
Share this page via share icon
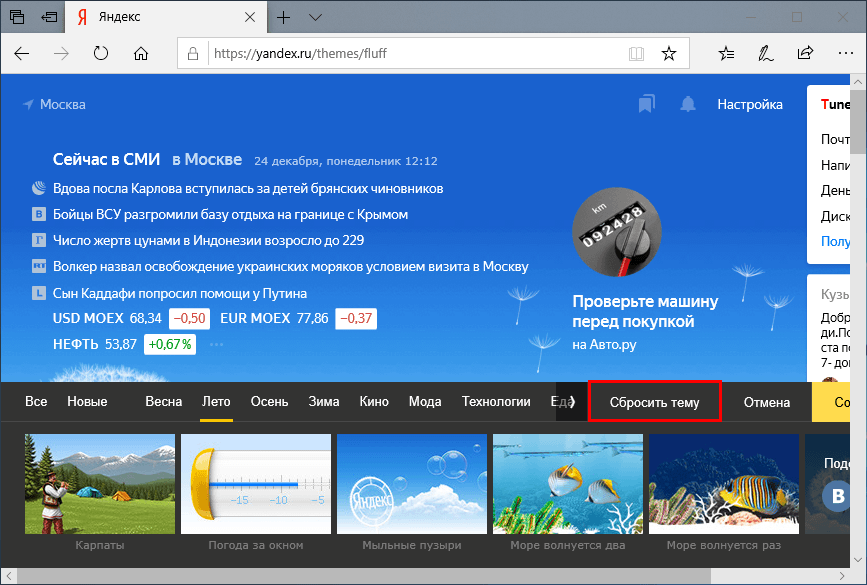point(806,53)
